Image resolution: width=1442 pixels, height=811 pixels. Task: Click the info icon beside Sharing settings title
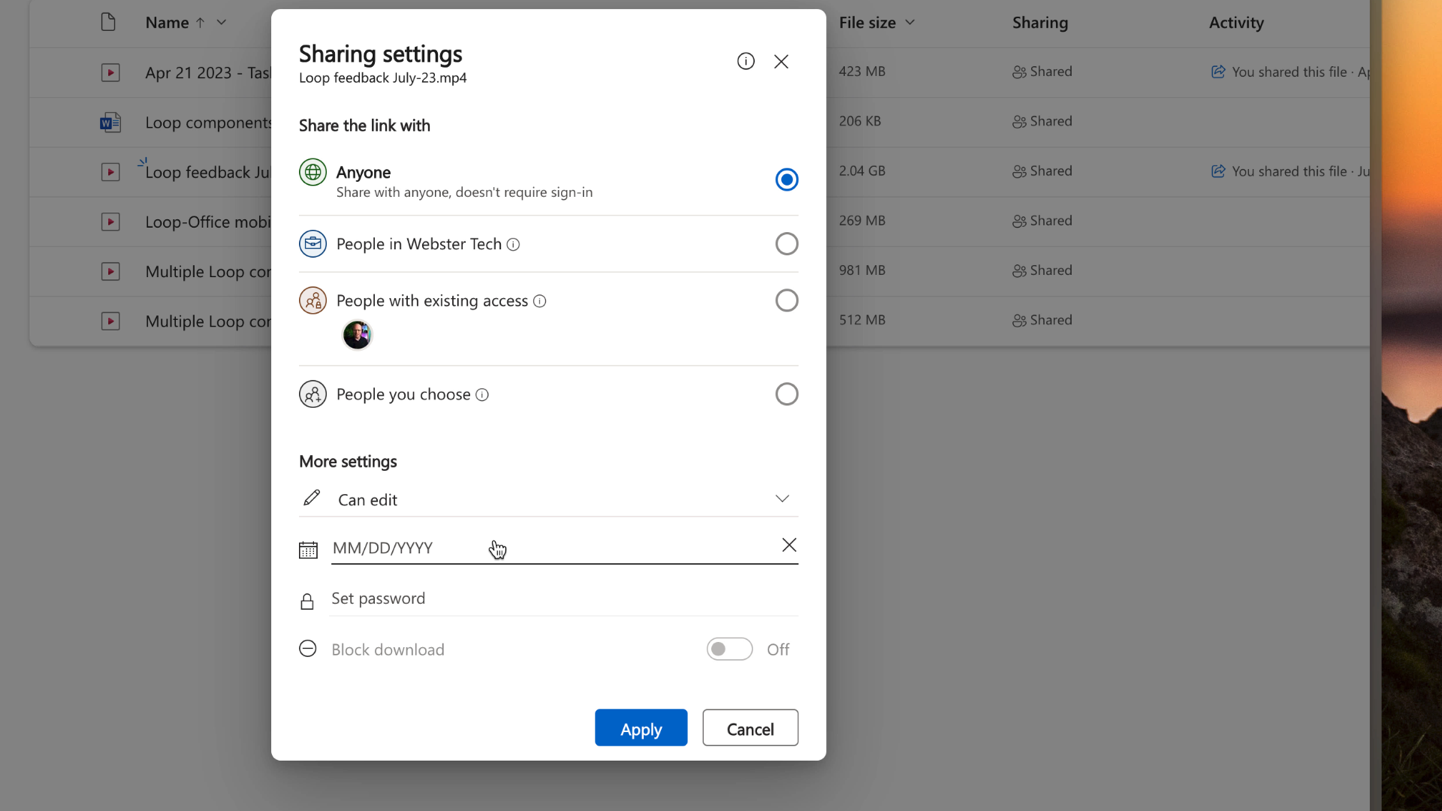745,61
